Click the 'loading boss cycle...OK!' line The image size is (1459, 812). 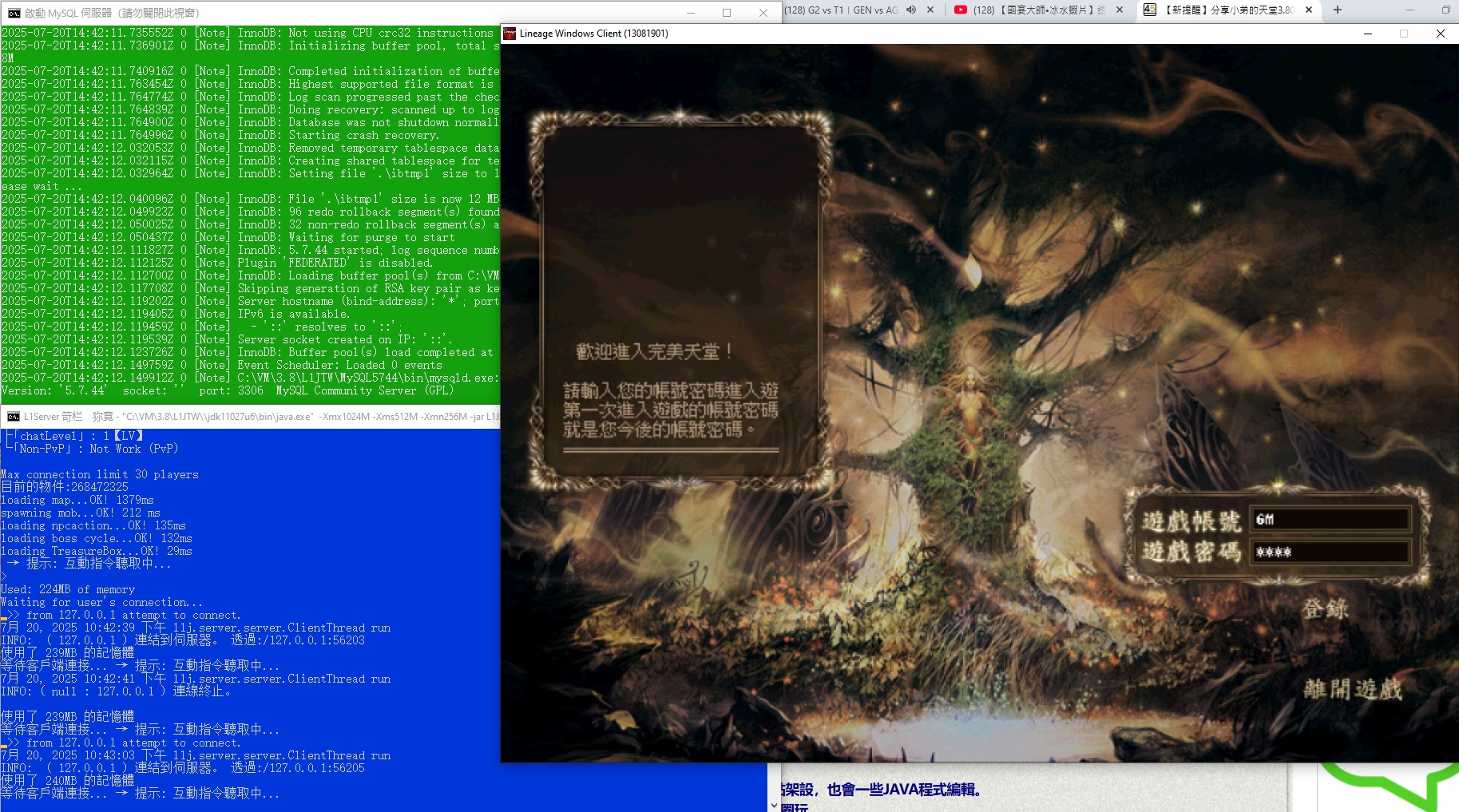pyautogui.click(x=97, y=538)
